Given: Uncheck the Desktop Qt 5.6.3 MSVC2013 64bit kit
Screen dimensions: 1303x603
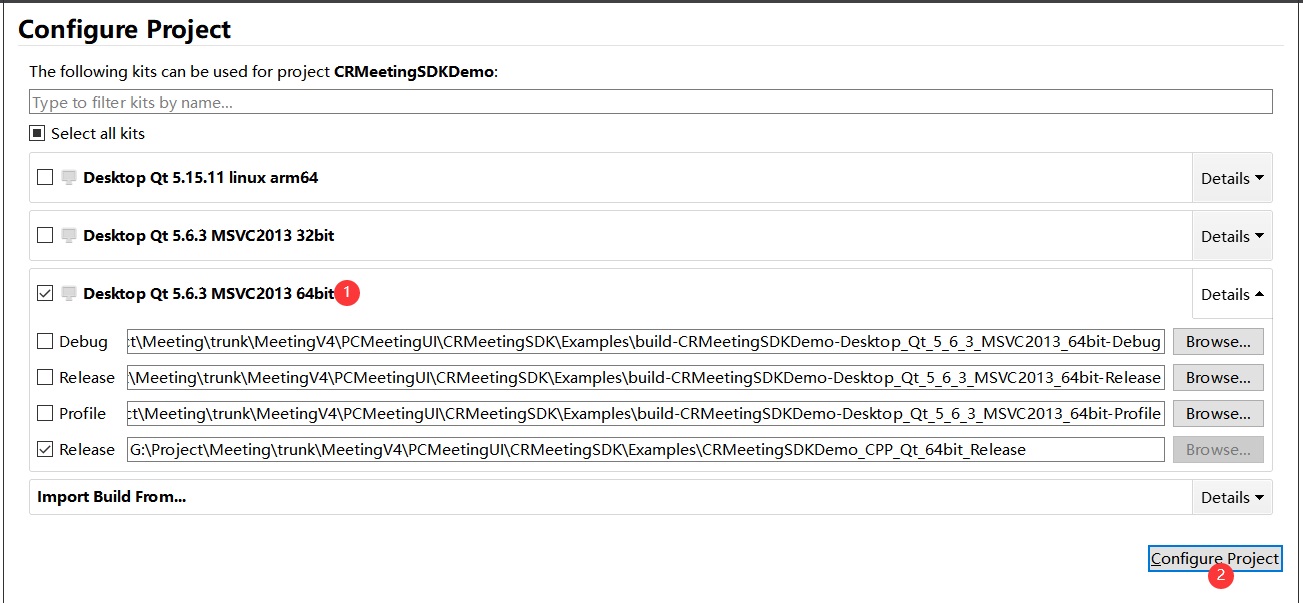Looking at the screenshot, I should point(45,294).
